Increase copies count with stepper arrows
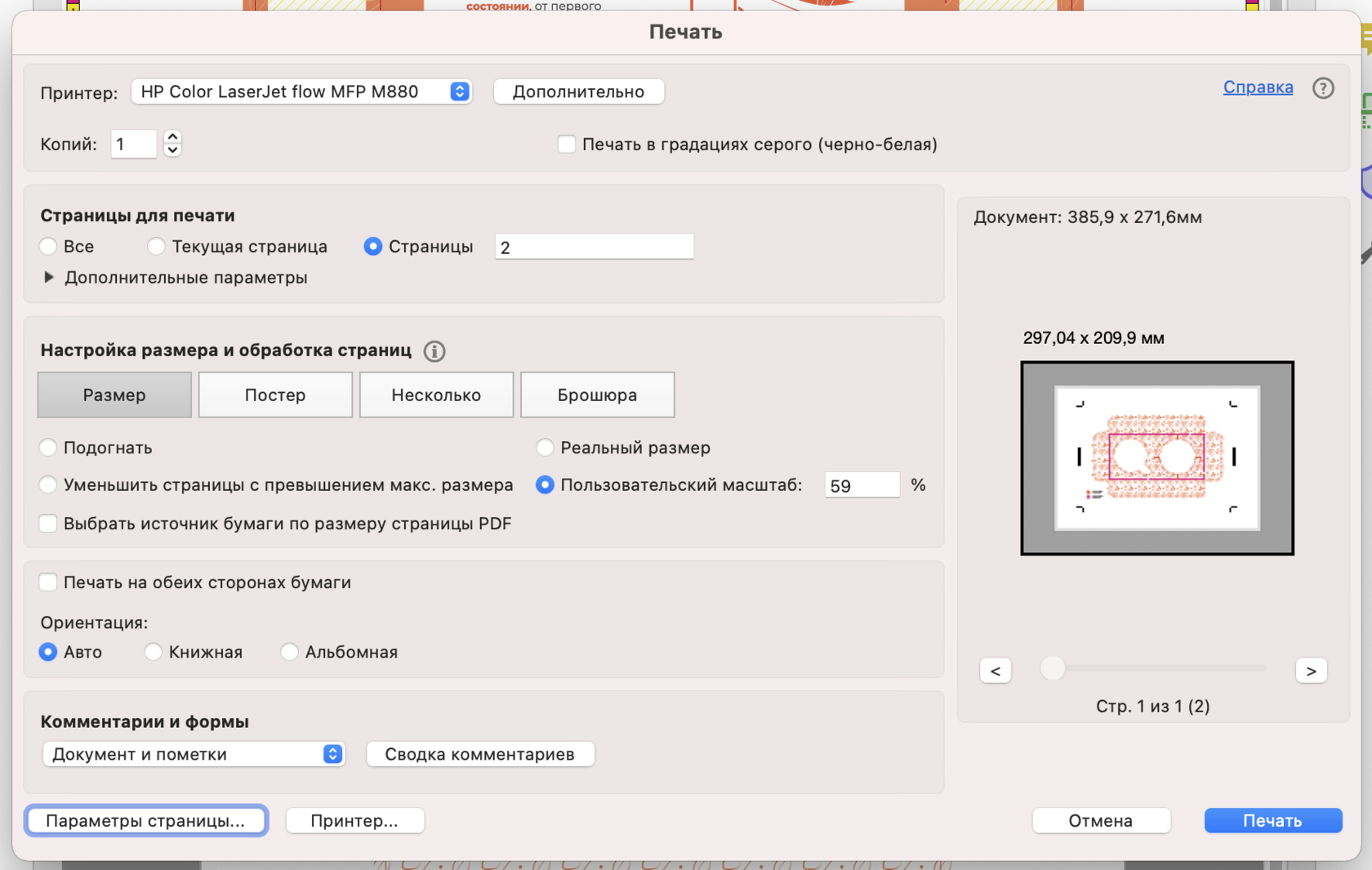The width and height of the screenshot is (1372, 870). [x=172, y=136]
